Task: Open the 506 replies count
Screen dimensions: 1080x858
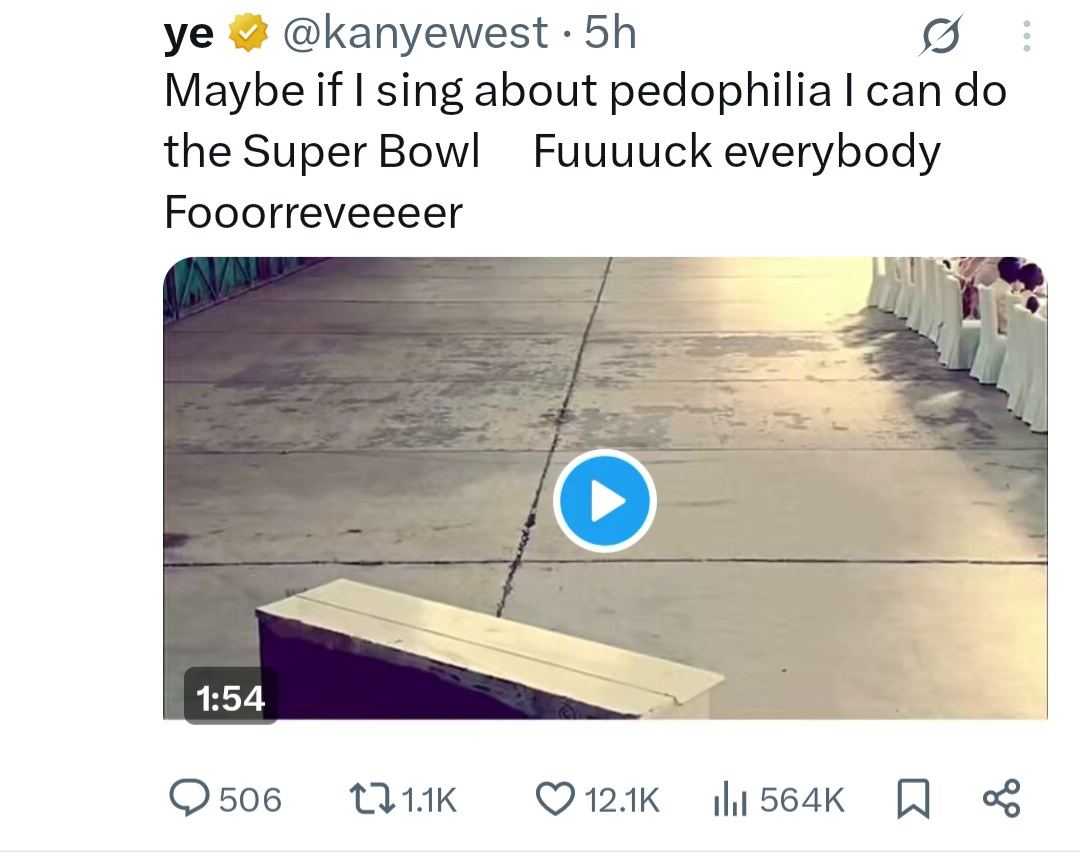Action: pos(250,799)
